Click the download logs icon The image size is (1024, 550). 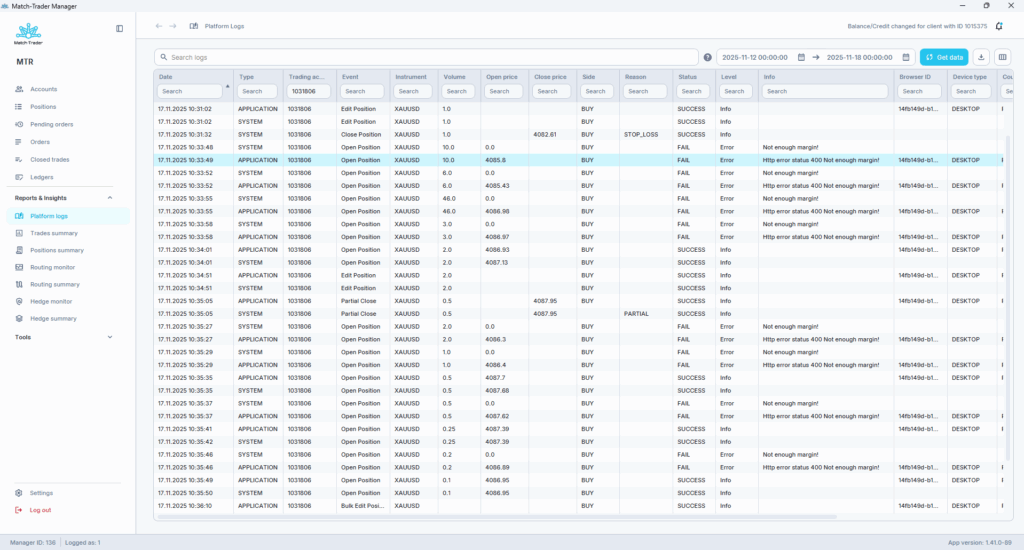pos(981,57)
